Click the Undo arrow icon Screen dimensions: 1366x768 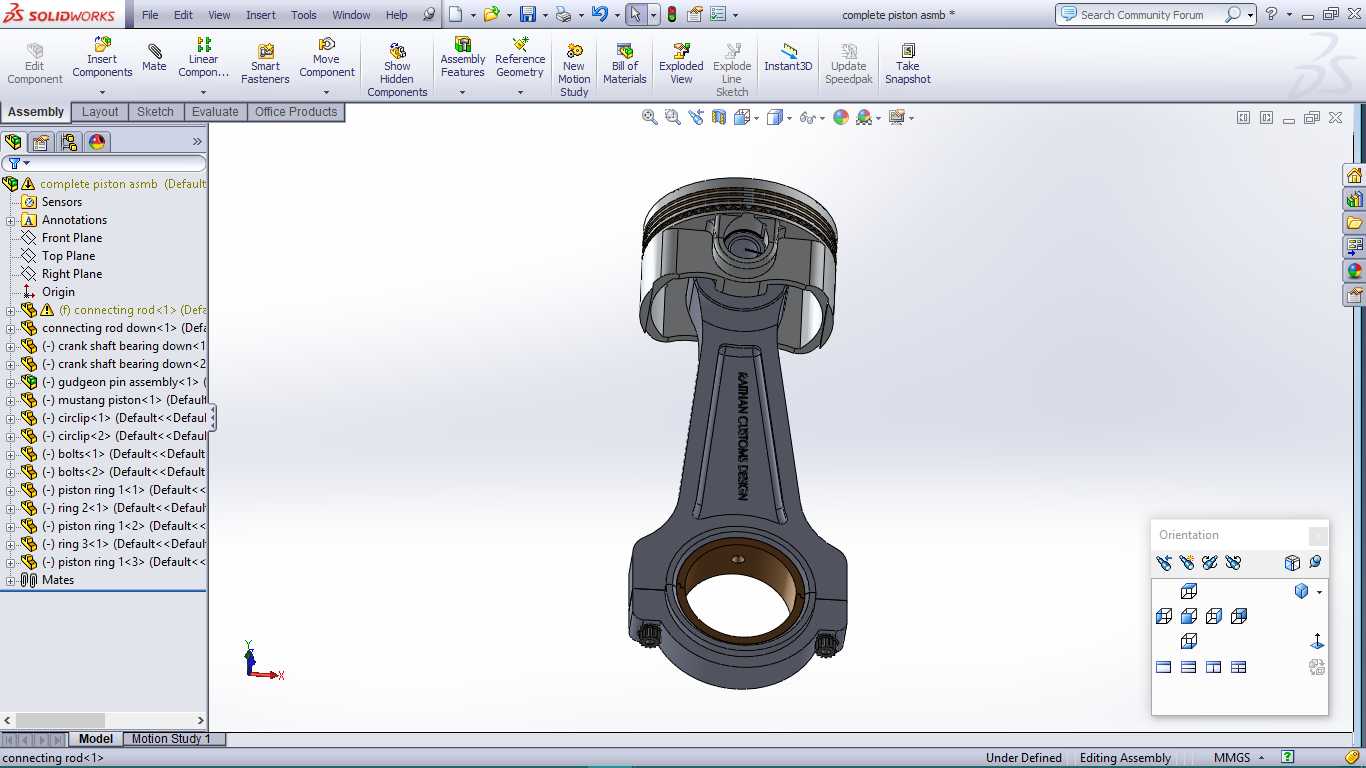599,15
